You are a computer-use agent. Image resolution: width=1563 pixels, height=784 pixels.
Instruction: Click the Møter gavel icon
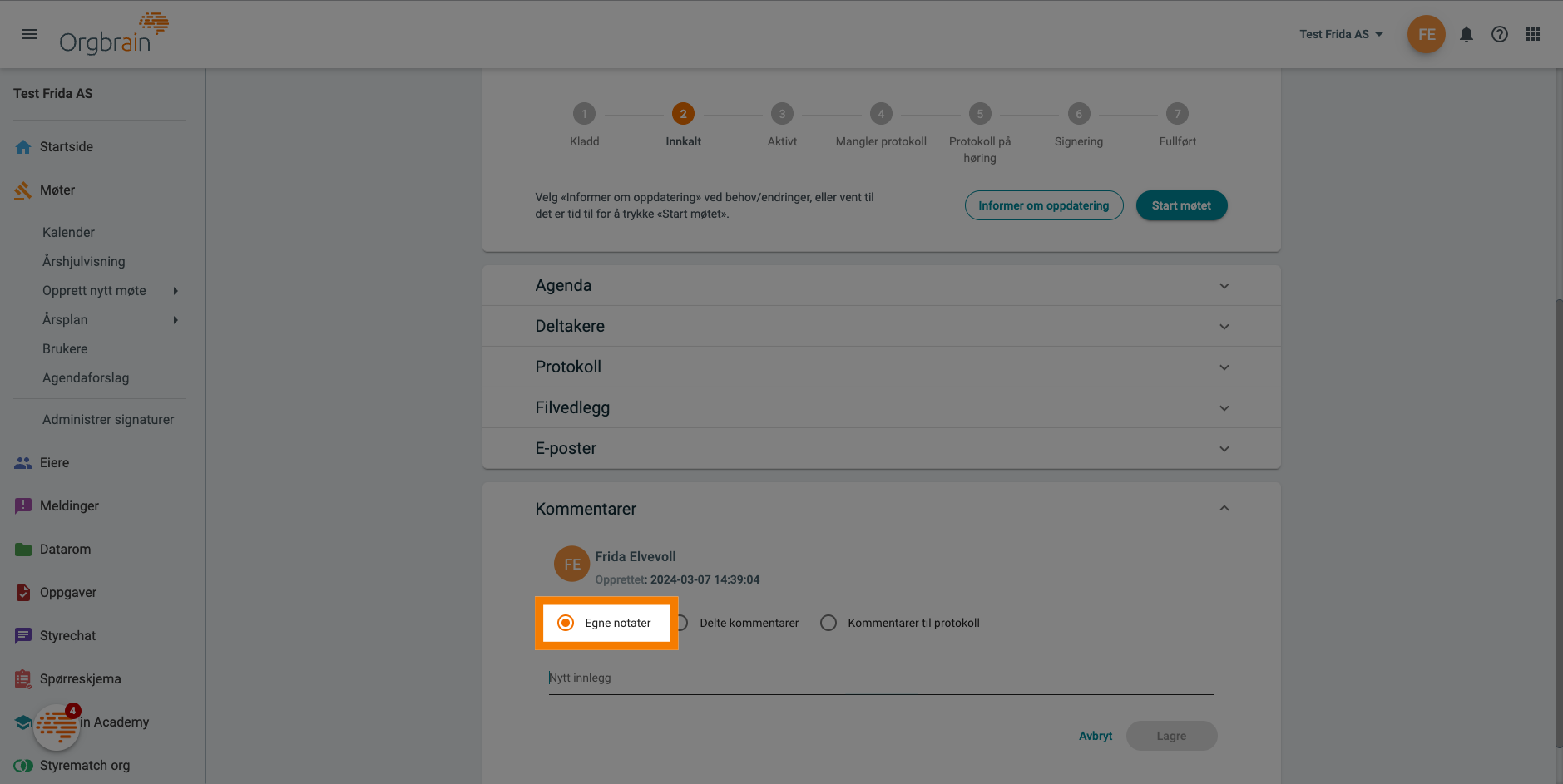tap(23, 190)
